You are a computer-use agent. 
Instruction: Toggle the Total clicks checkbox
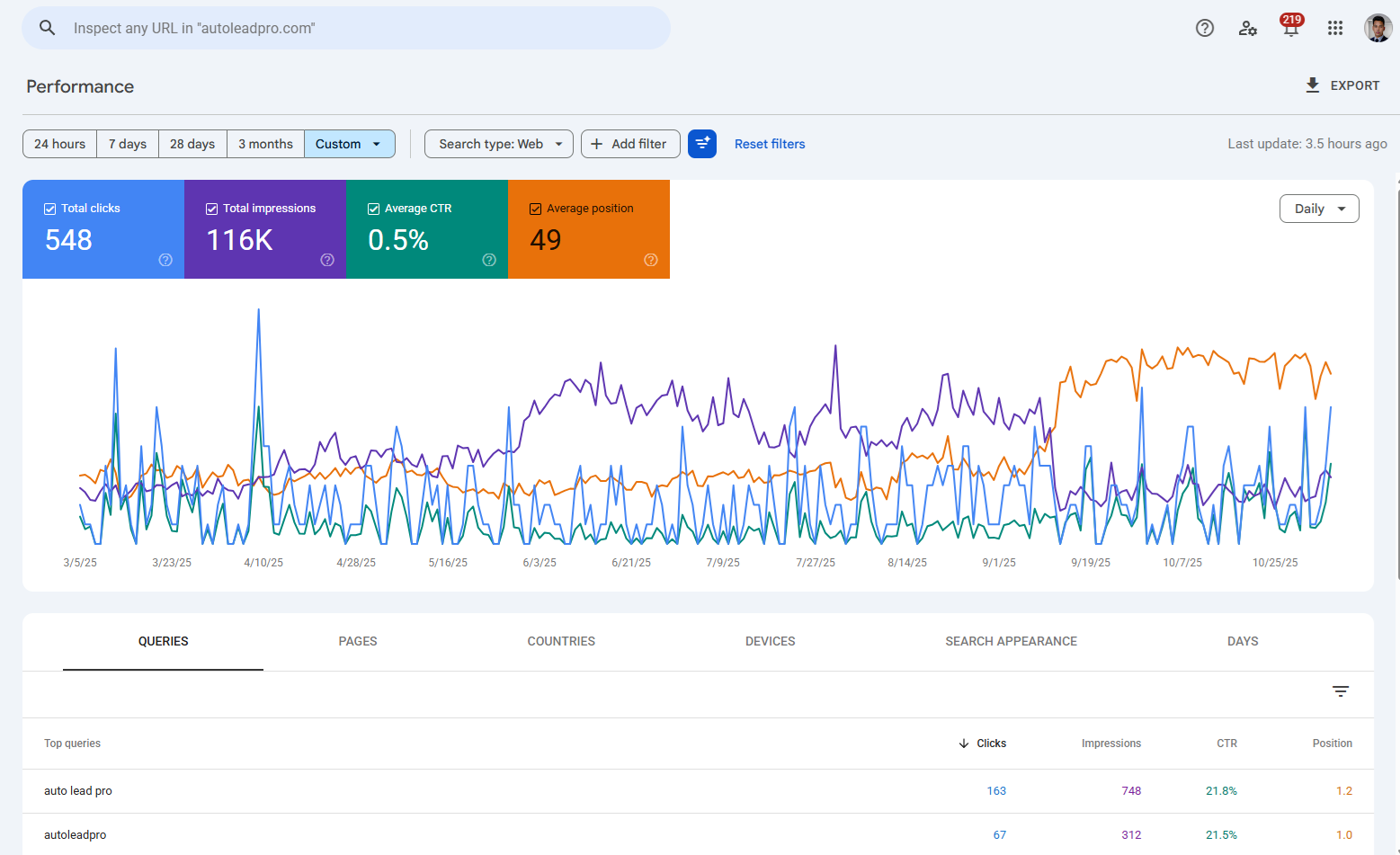50,209
